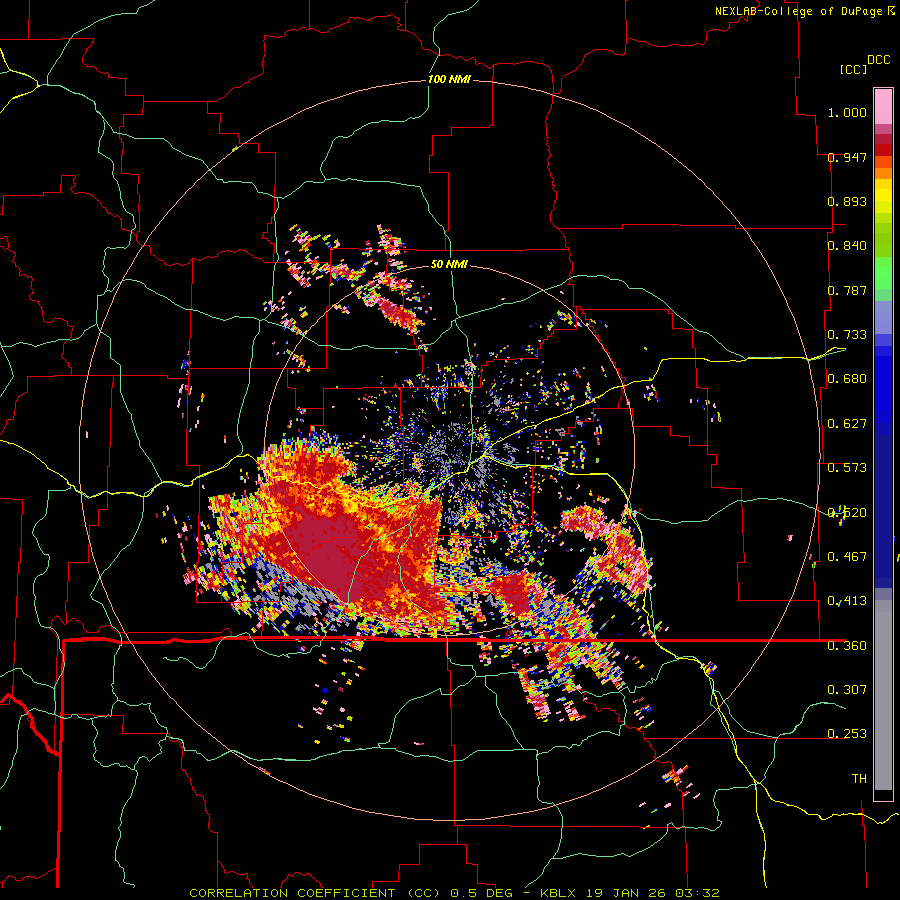900x900 pixels.
Task: Click the 0.733 scale value
Action: pos(847,335)
